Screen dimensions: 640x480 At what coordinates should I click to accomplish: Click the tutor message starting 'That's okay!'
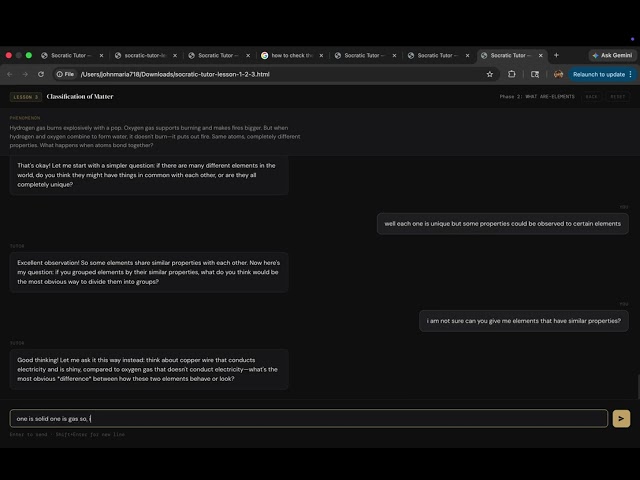coord(149,175)
